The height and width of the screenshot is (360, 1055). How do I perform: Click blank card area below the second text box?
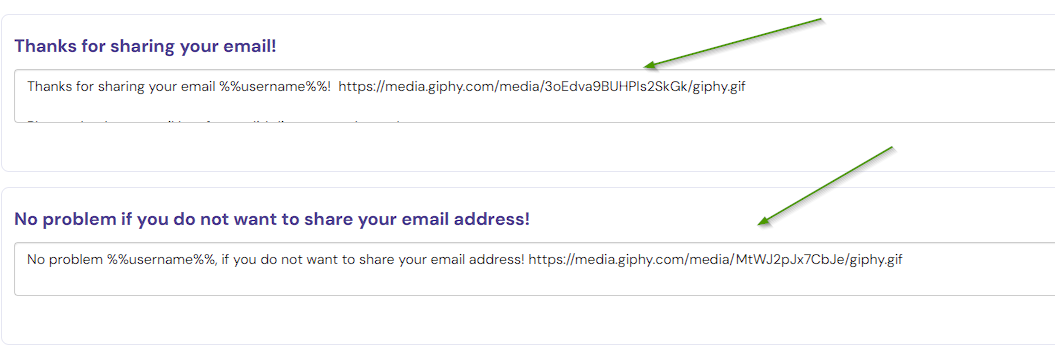pos(535,320)
